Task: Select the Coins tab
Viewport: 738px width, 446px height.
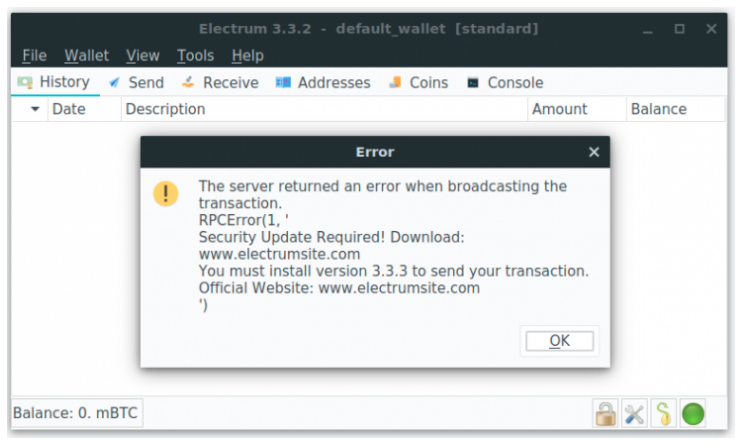Action: tap(418, 83)
